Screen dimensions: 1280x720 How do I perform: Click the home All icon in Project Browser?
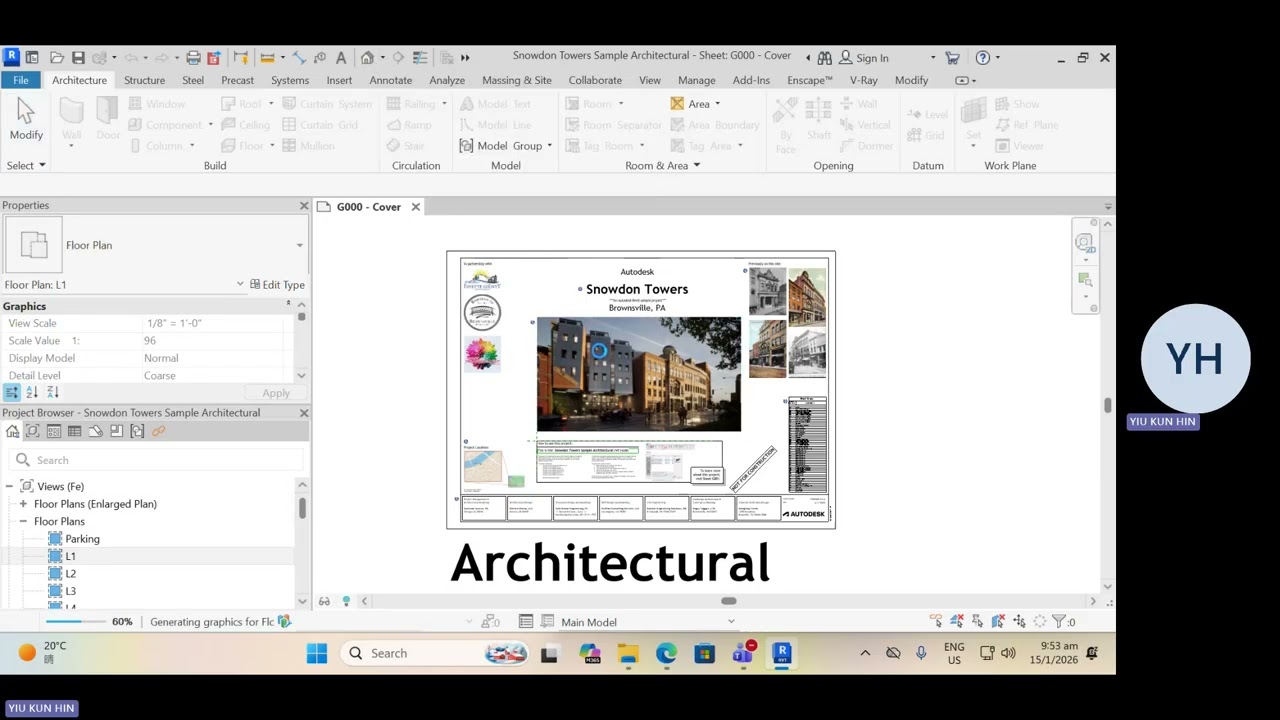(12, 431)
